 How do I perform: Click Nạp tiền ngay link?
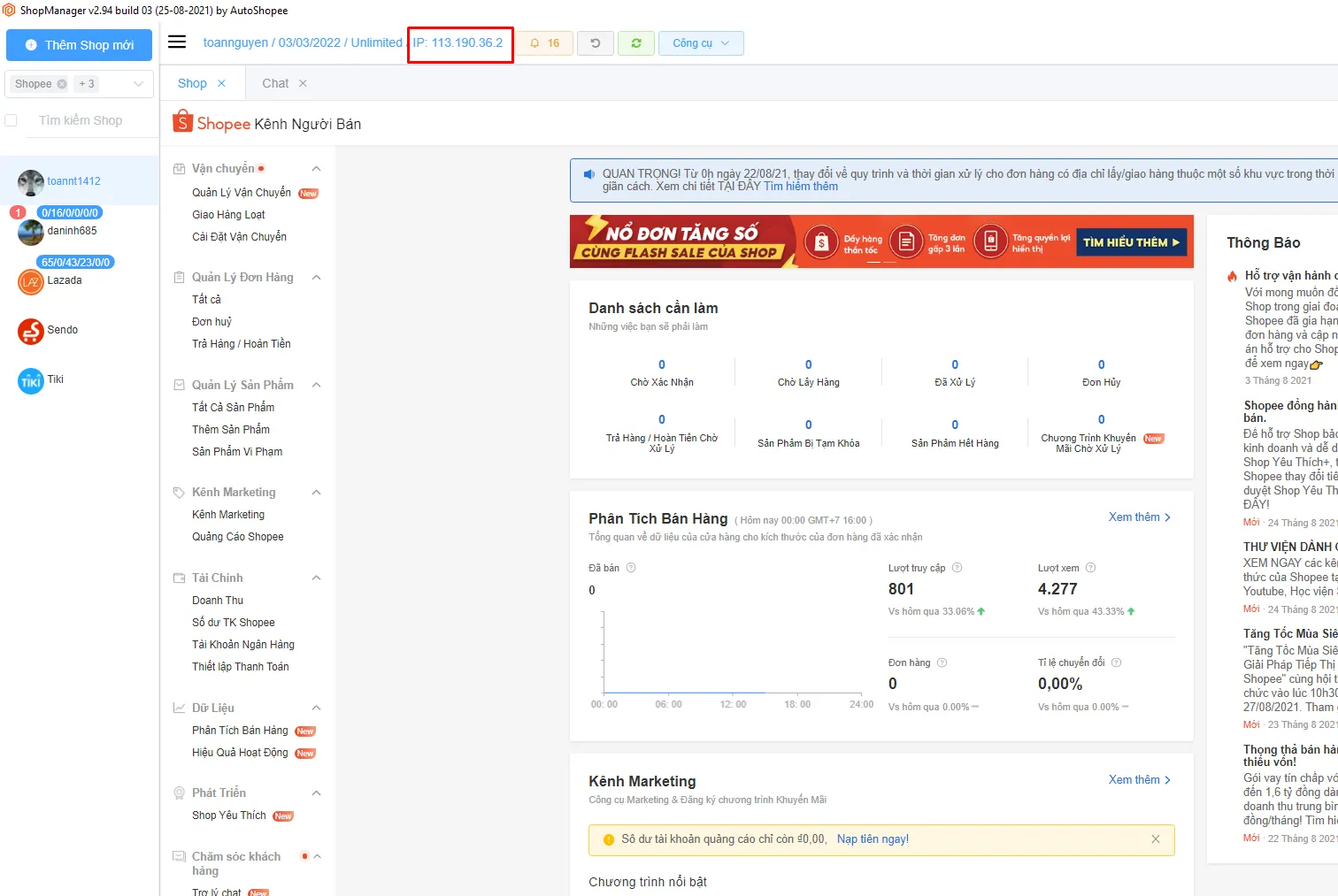(x=873, y=839)
